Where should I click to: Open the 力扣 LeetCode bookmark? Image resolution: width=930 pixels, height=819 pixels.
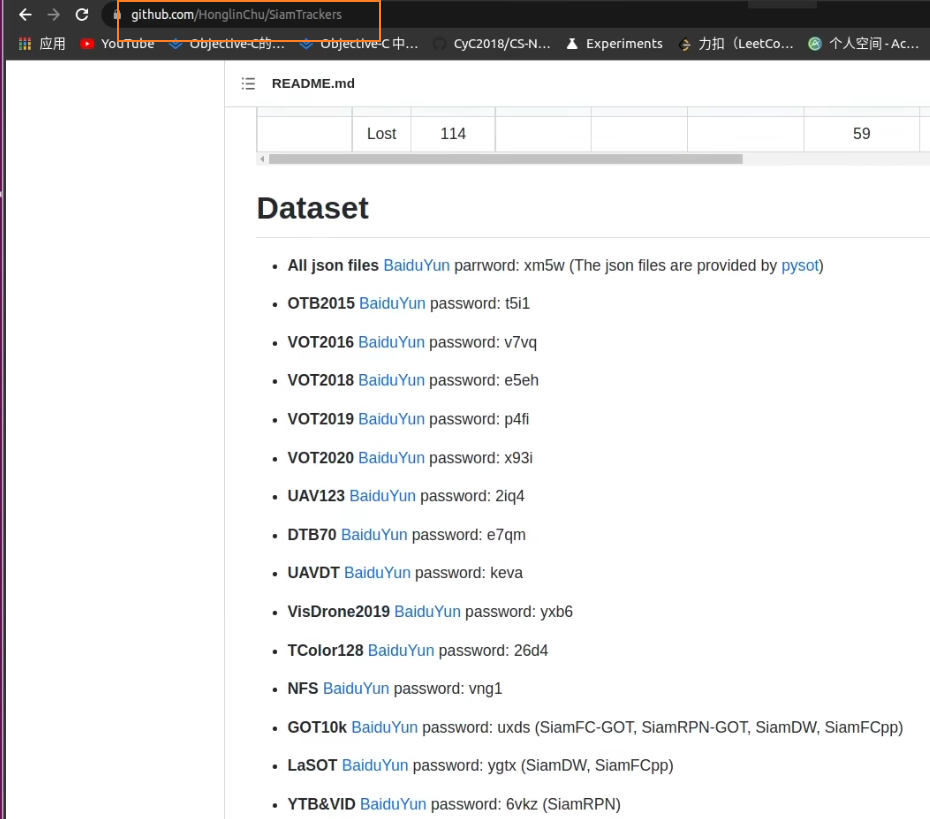(735, 44)
